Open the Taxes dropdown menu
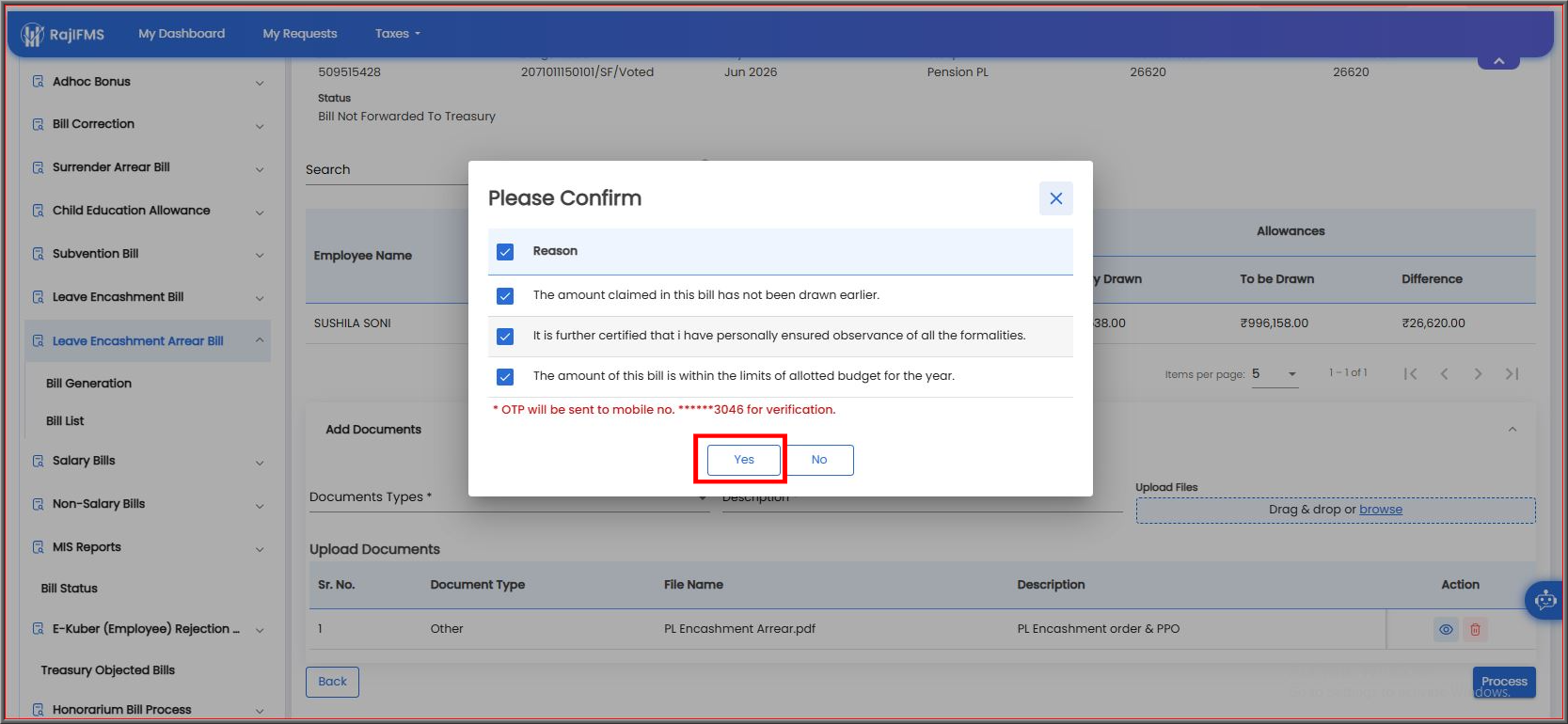Image resolution: width=1568 pixels, height=724 pixels. tap(397, 34)
